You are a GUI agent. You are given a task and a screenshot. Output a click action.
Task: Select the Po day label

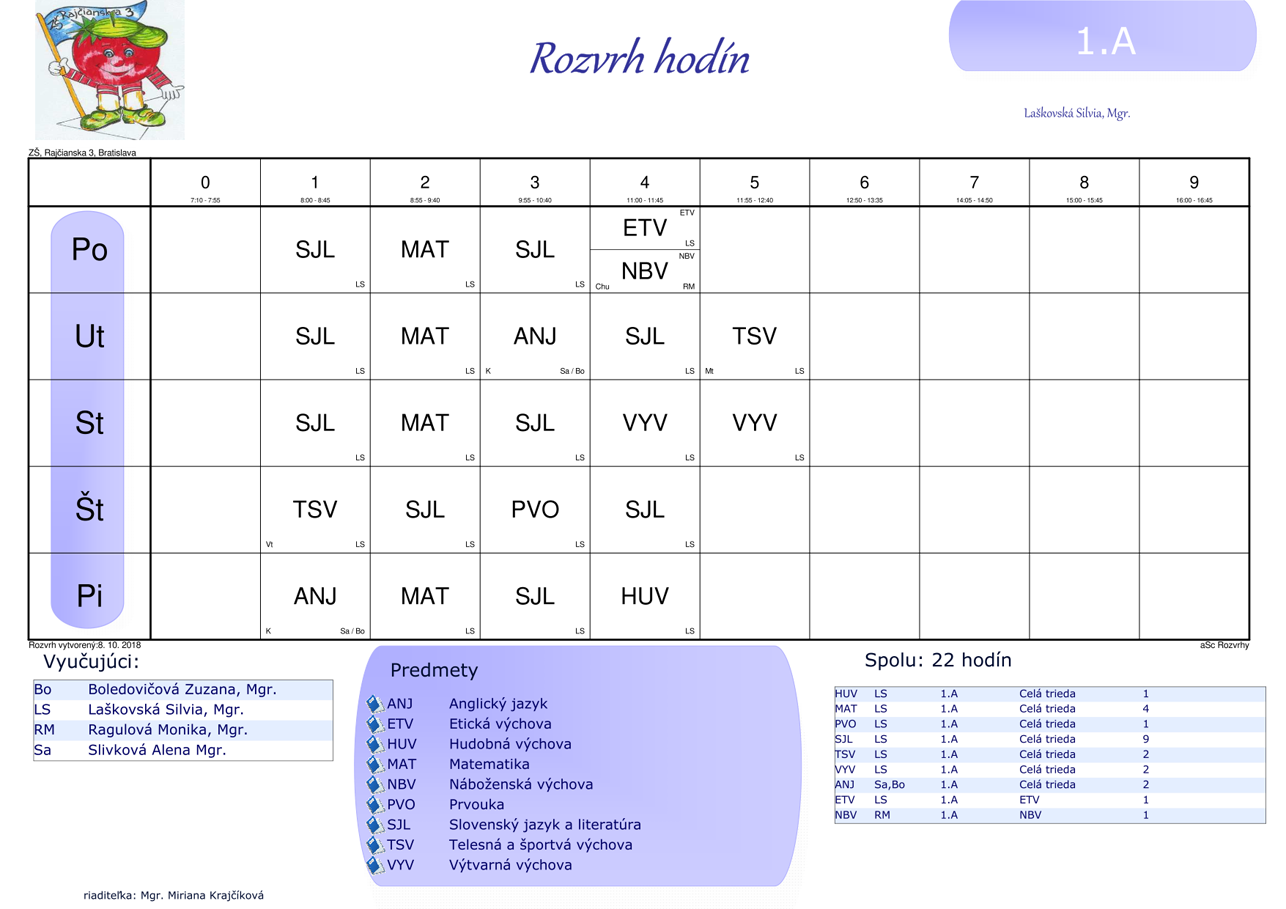pos(89,249)
